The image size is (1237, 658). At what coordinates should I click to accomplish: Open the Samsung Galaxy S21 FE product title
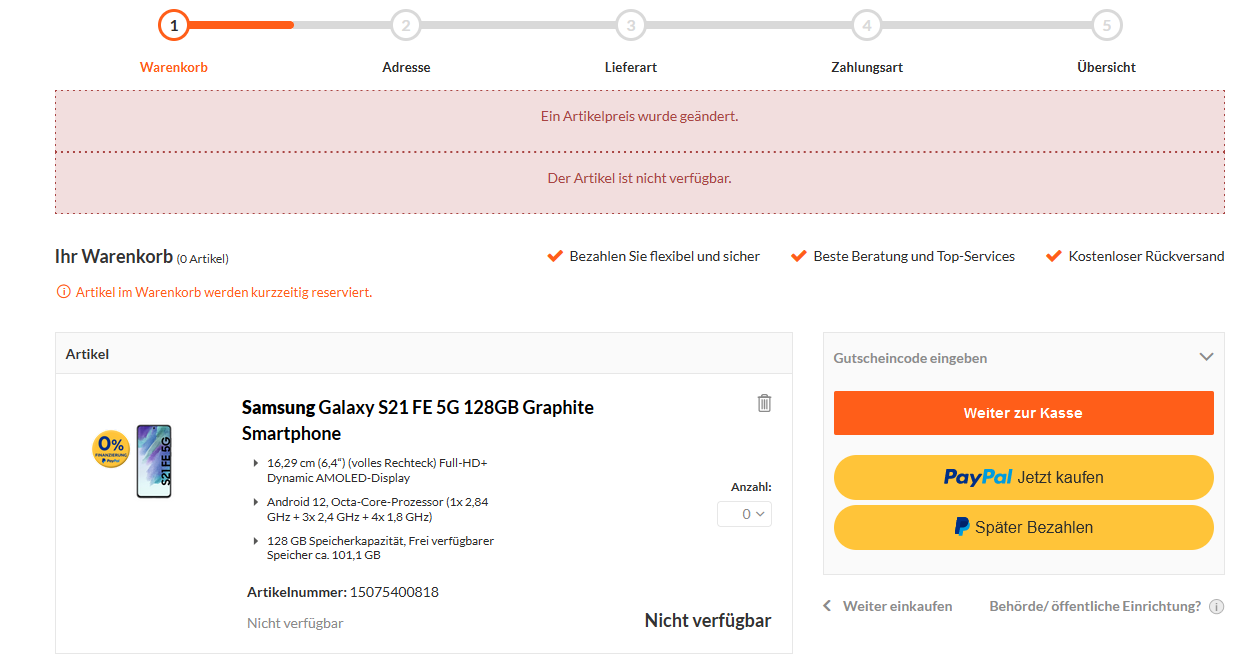[x=418, y=420]
